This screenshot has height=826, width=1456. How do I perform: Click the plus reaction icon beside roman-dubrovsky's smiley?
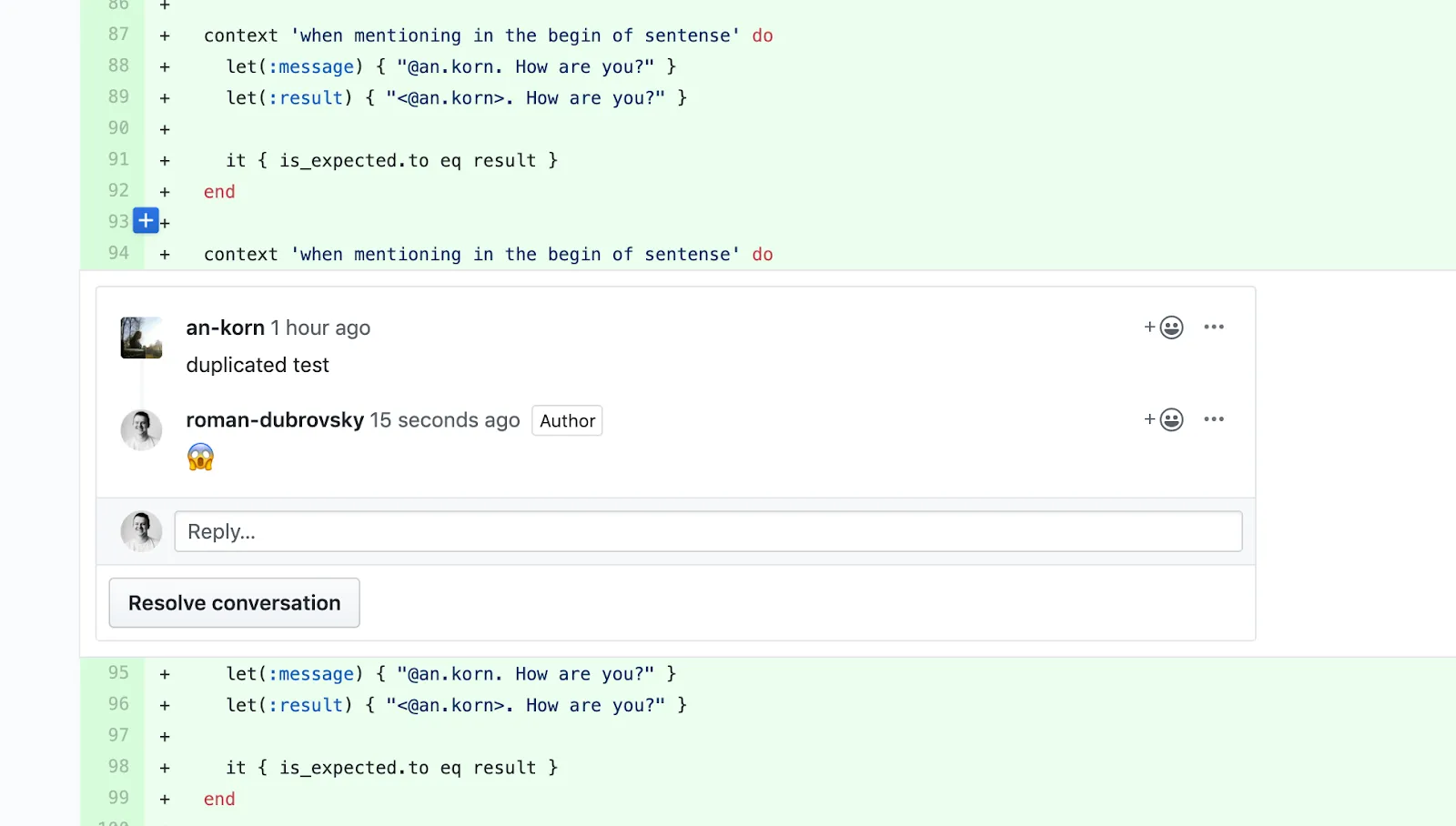click(x=1148, y=419)
